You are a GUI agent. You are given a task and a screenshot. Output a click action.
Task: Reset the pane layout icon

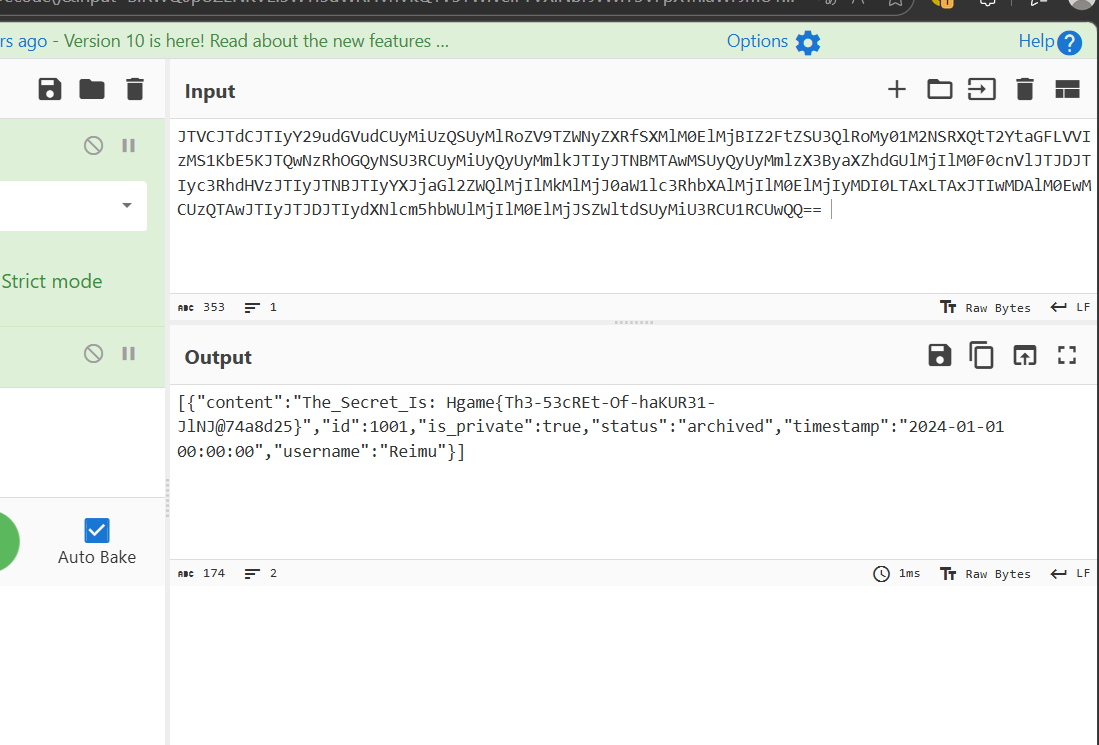(1067, 90)
